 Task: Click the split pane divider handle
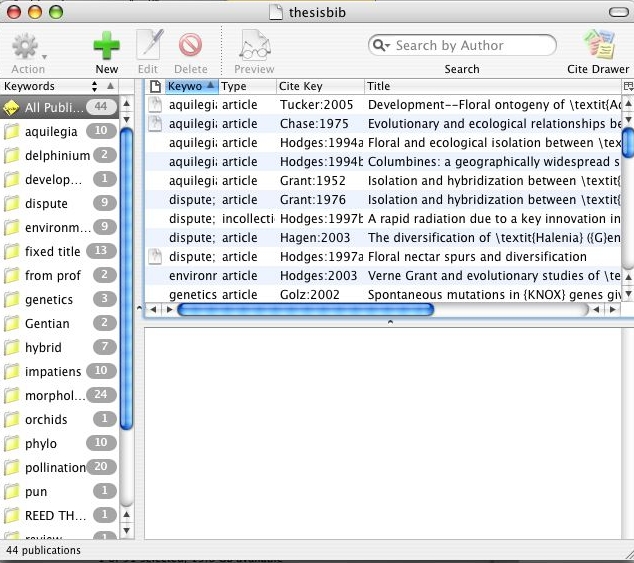coord(389,322)
